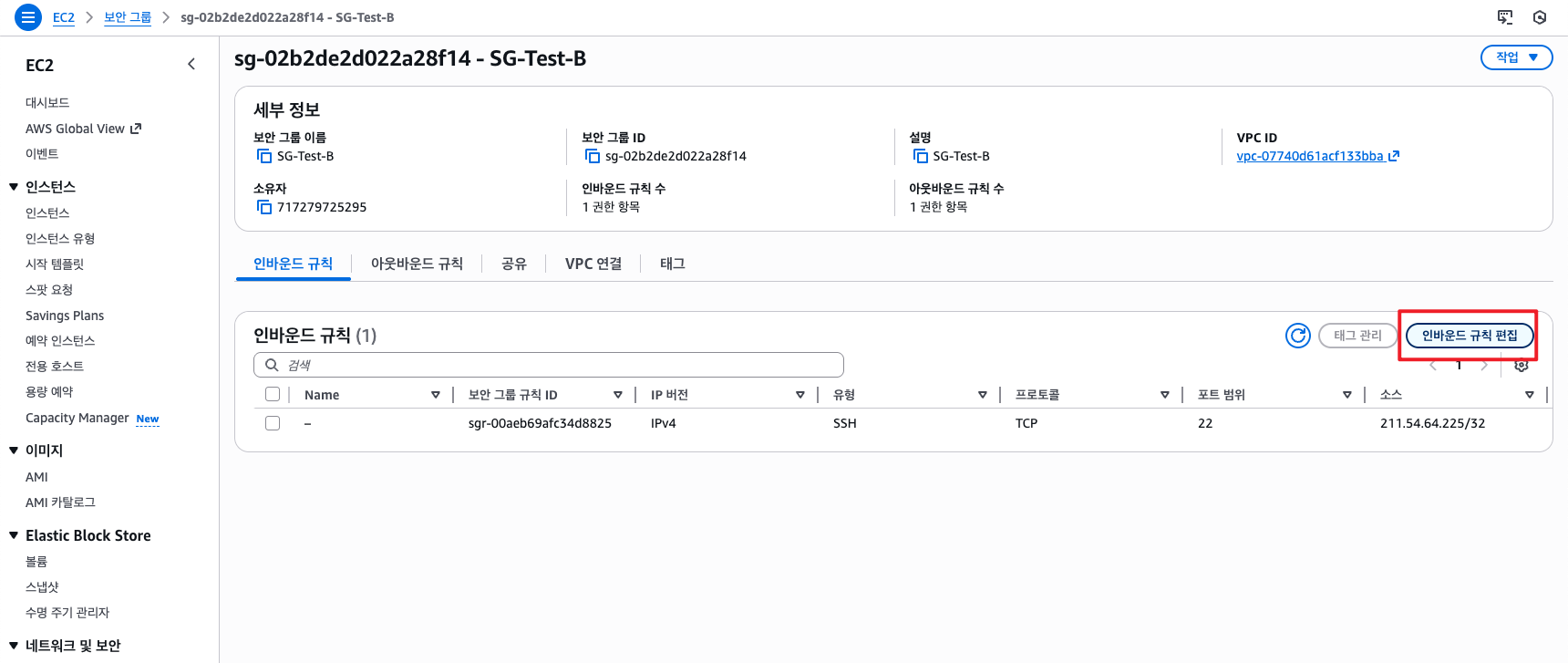Open 예약 인스턴스 in the sidebar
Screen dimensions: 1568x663
pos(60,340)
